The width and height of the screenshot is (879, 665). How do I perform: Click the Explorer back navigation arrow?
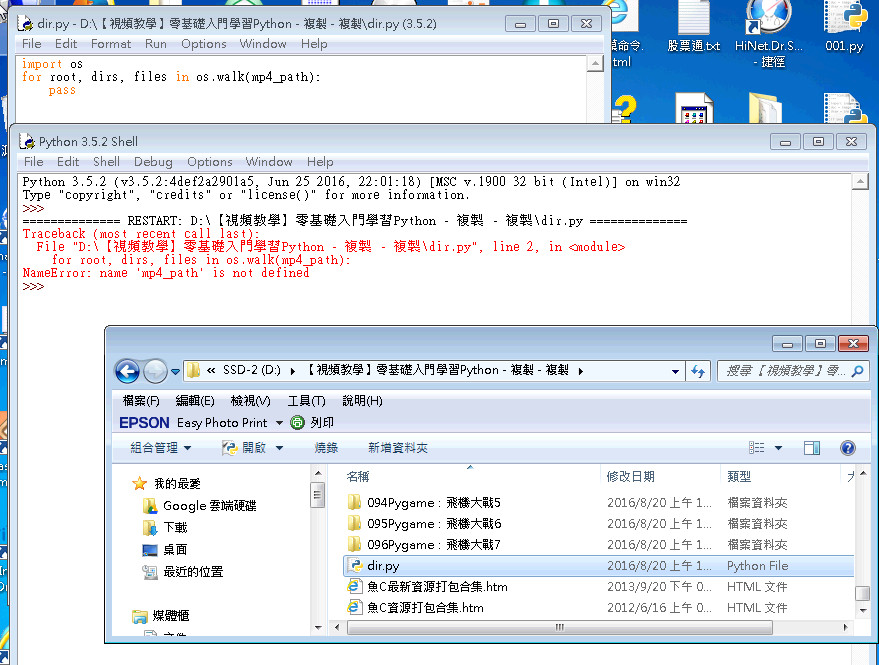[x=127, y=371]
